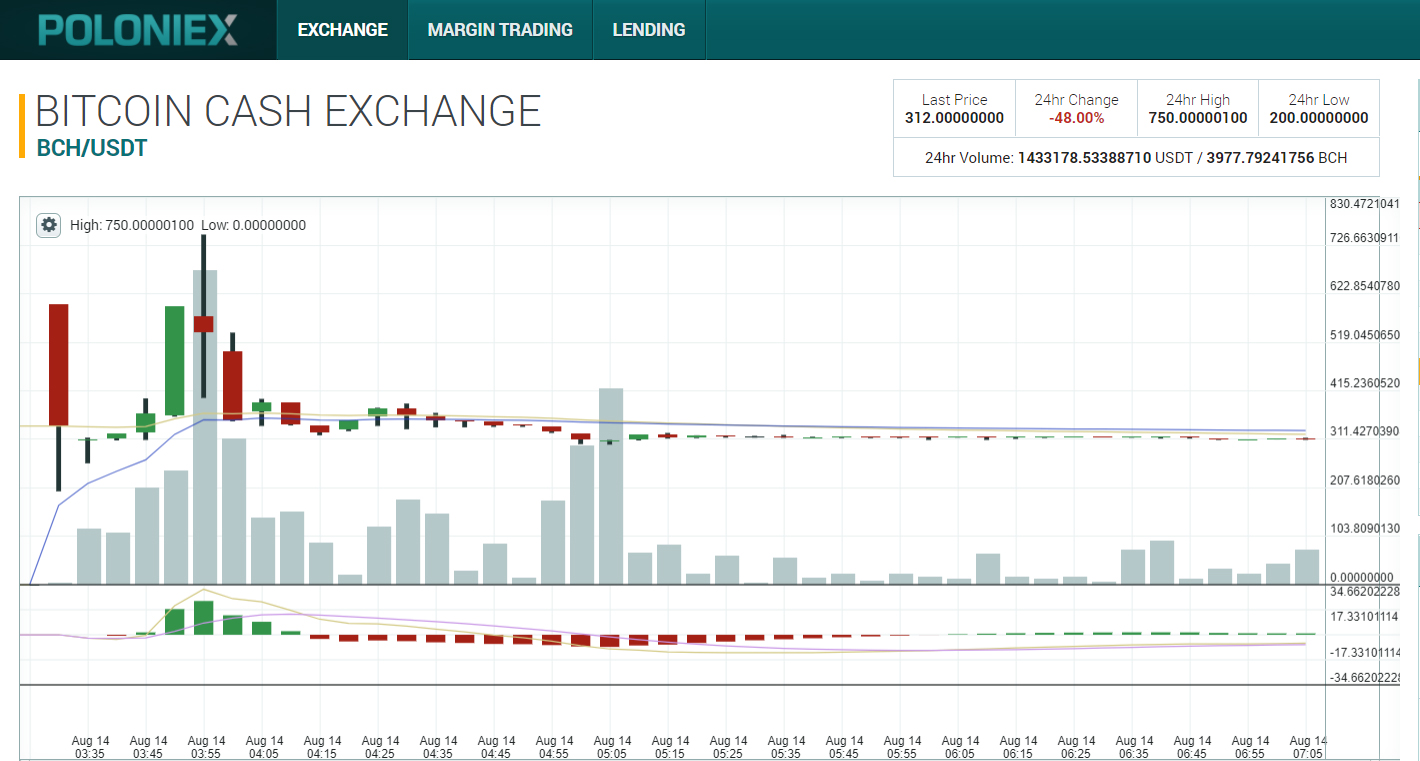Click the Bitcoin Cash Exchange heading

[288, 111]
